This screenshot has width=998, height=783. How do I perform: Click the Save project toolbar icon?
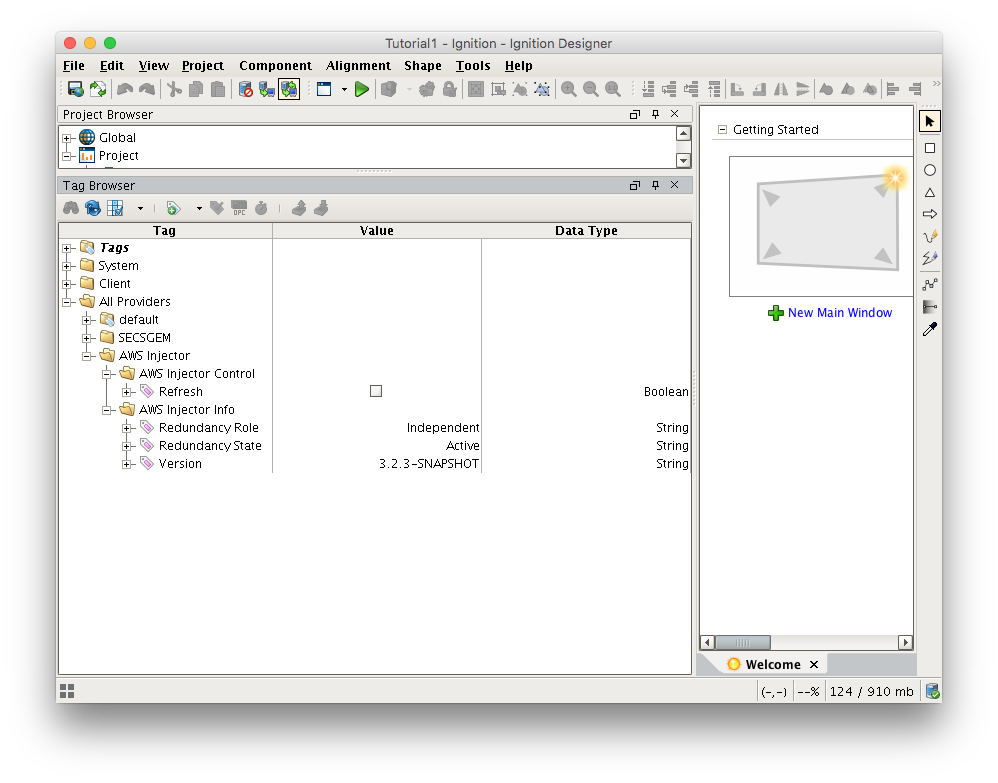tap(75, 89)
